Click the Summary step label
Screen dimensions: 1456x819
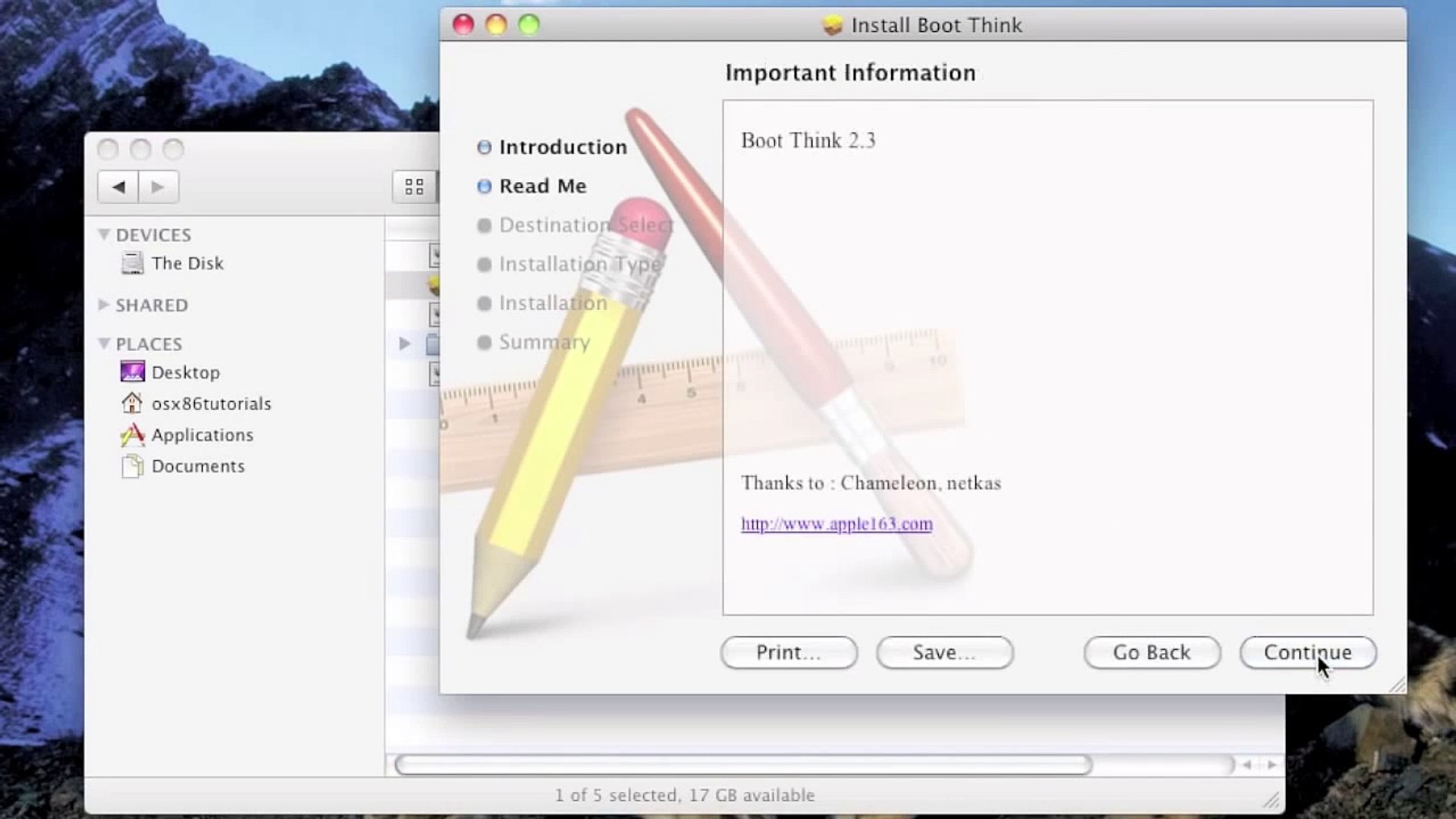544,342
